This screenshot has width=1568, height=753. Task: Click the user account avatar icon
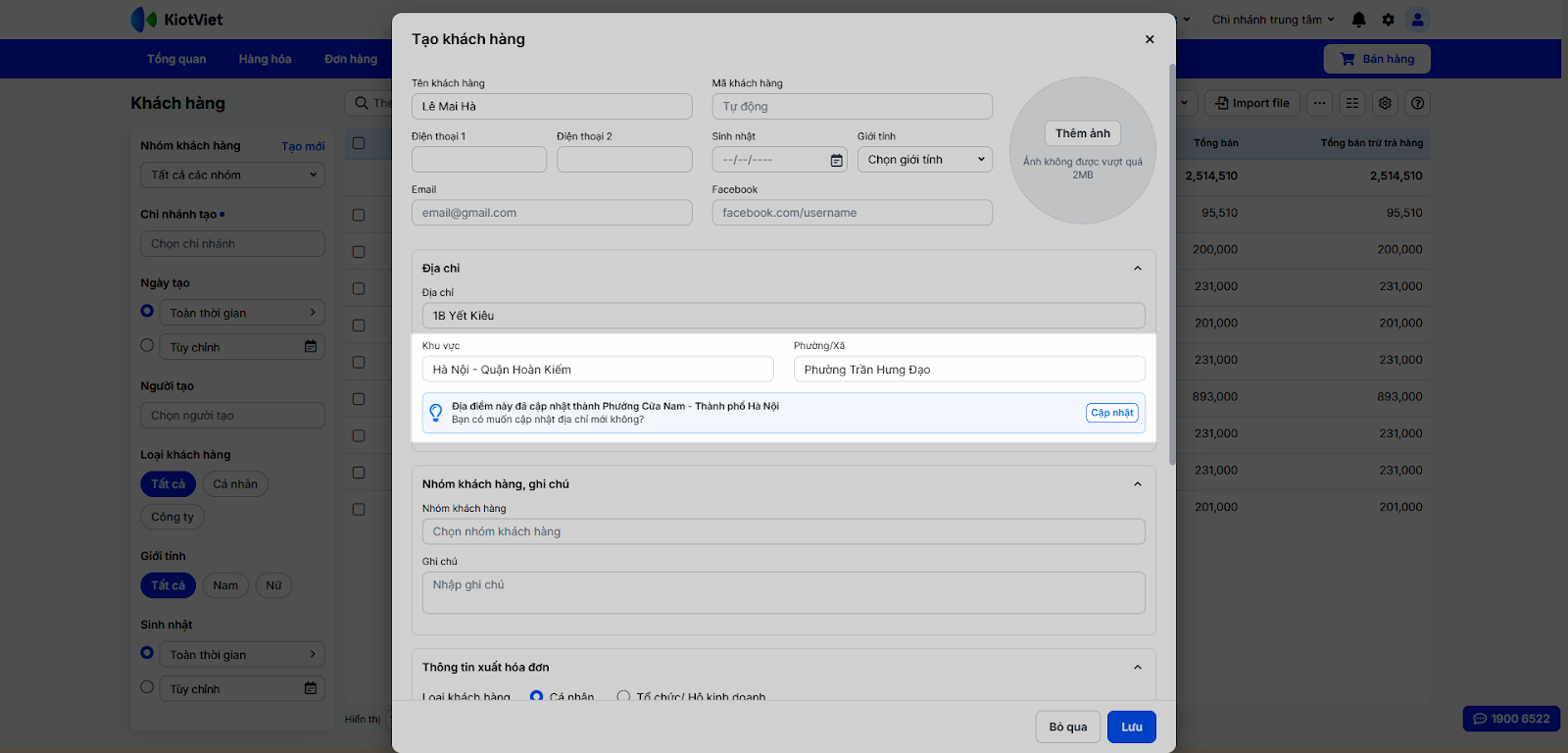tap(1417, 20)
